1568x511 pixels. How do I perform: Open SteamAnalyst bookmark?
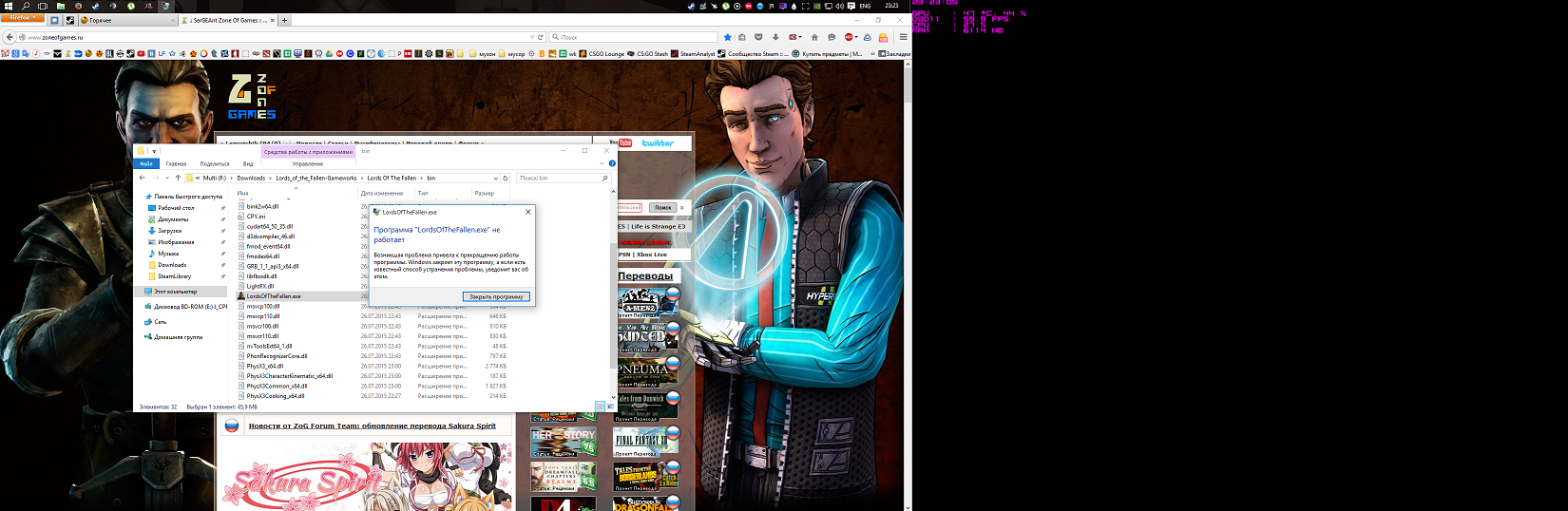coord(693,54)
